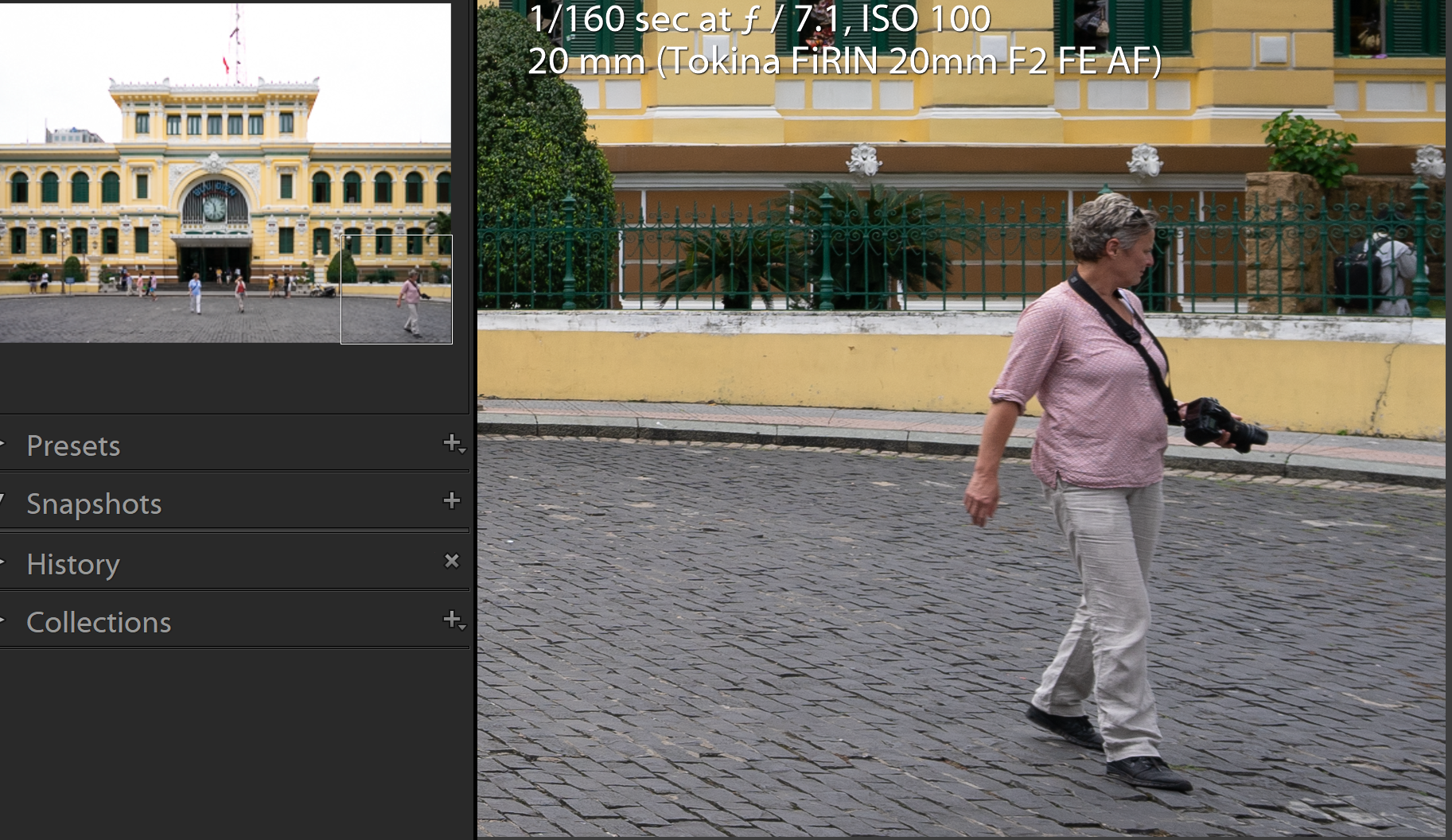Move Navigator view to the building clock
The height and width of the screenshot is (840, 1452).
(x=214, y=208)
